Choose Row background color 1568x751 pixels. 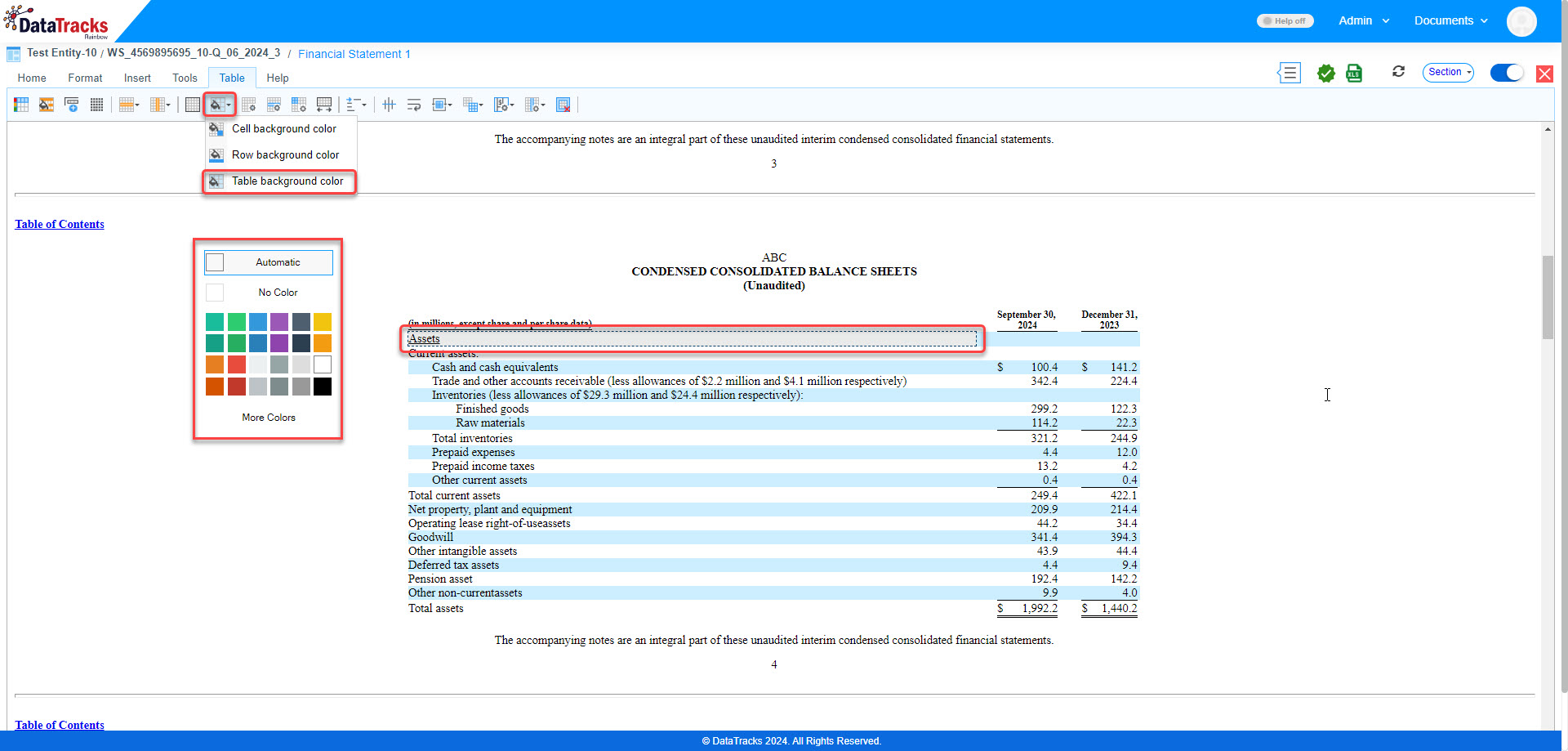click(x=281, y=155)
